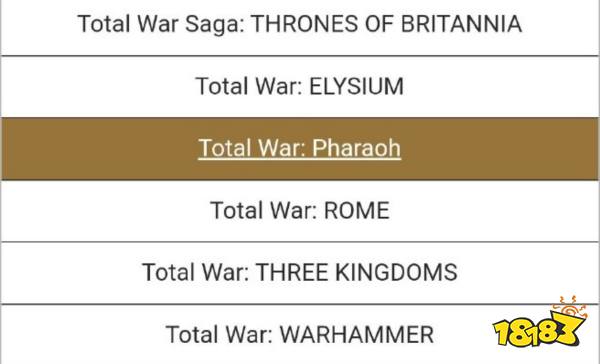Click the bottom row labeled WARHAMMER
The height and width of the screenshot is (364, 600).
click(300, 335)
